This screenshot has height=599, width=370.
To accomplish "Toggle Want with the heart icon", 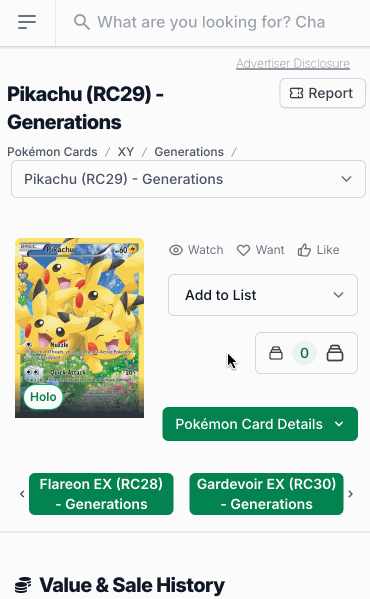I will (260, 250).
